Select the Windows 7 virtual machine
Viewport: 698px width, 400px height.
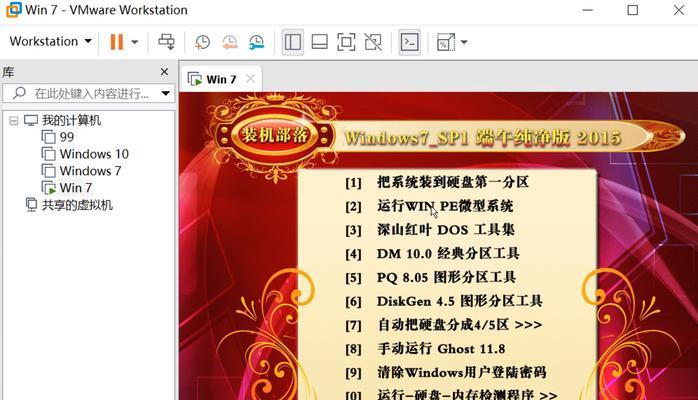click(90, 171)
